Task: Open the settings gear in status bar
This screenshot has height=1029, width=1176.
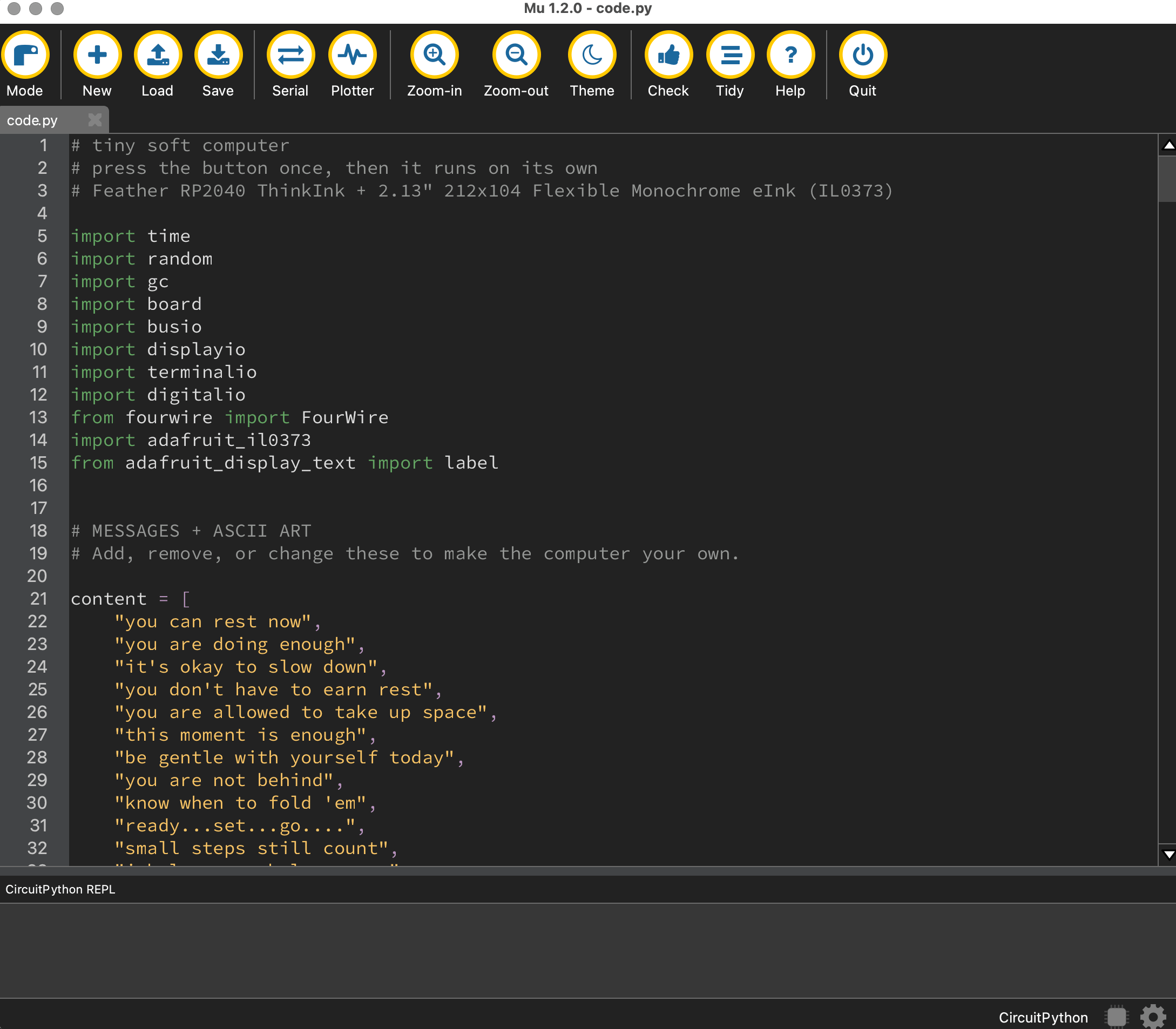Action: tap(1152, 1017)
